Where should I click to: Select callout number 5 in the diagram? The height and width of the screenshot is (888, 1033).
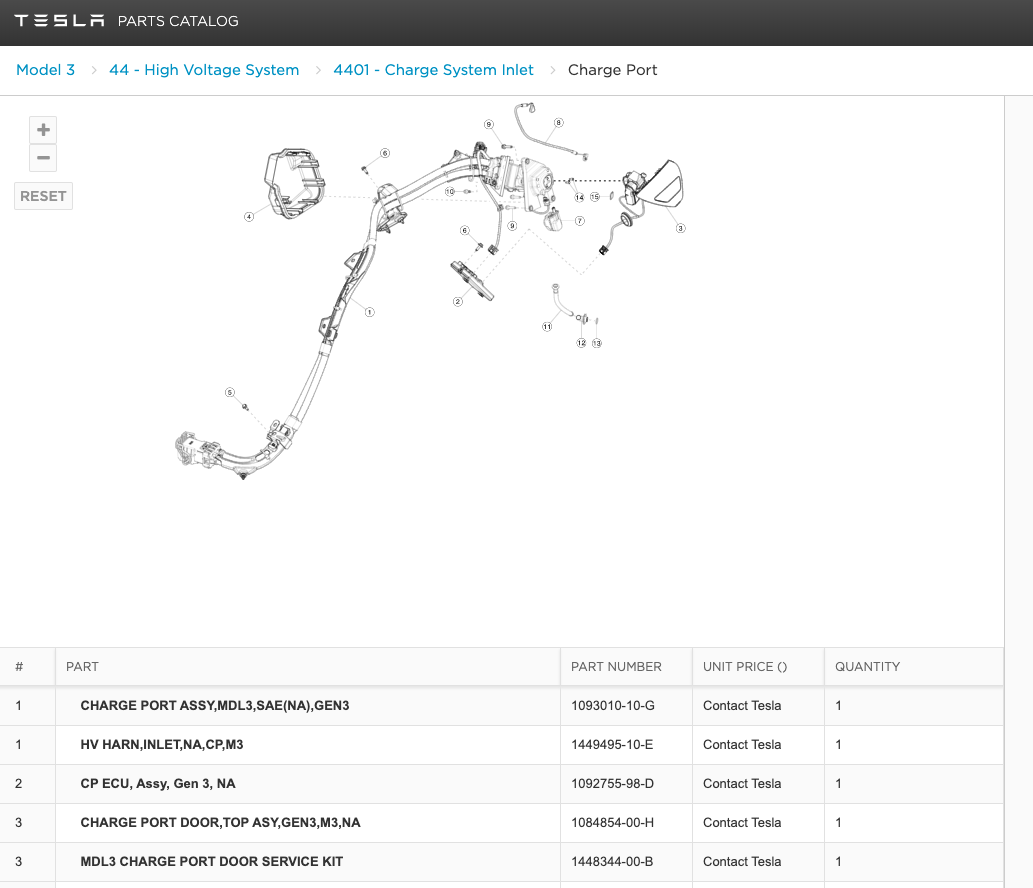(229, 392)
